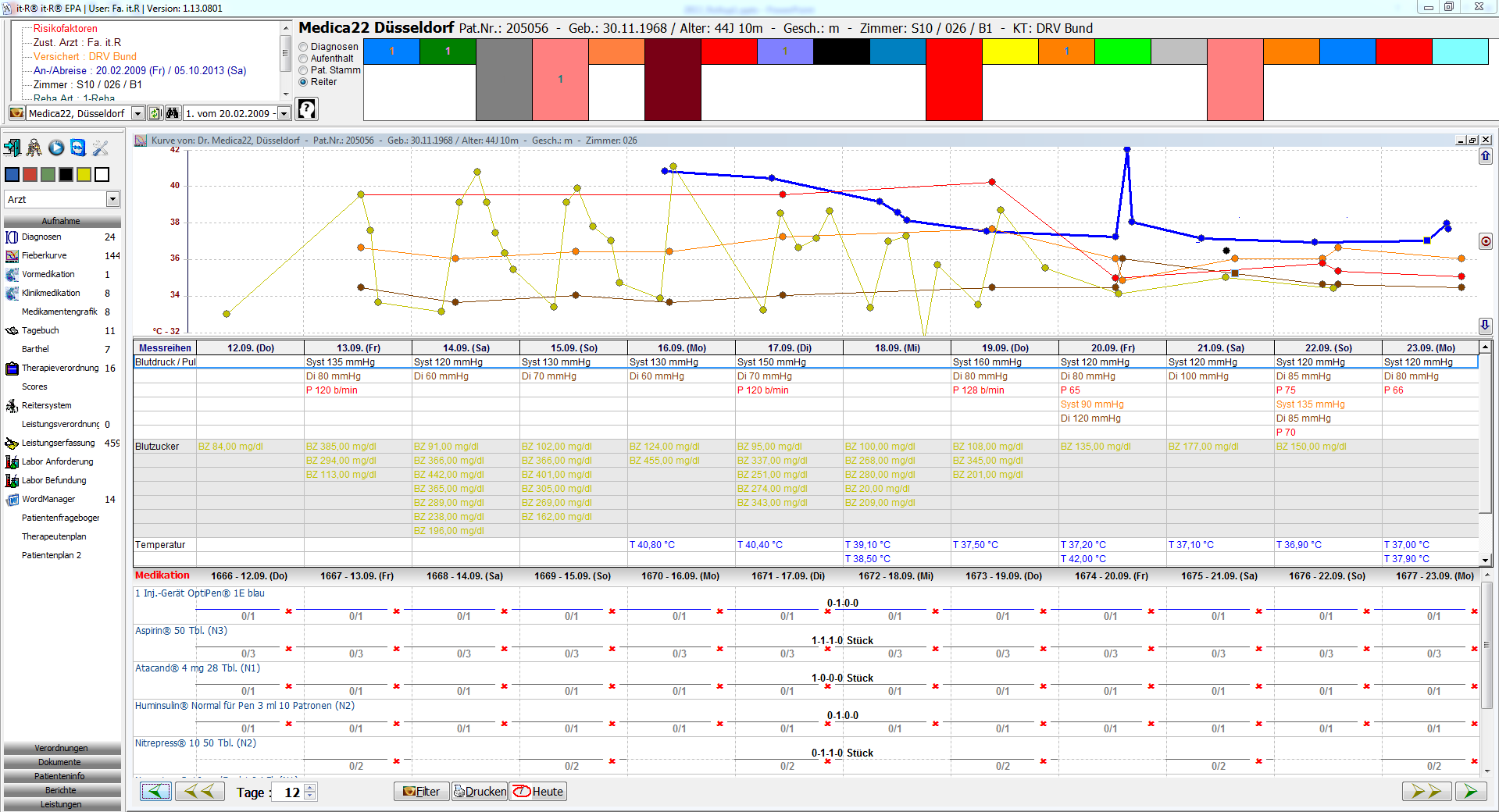Viewport: 1499px width, 812px height.
Task: Jump to today with the Heute button
Action: tap(539, 792)
